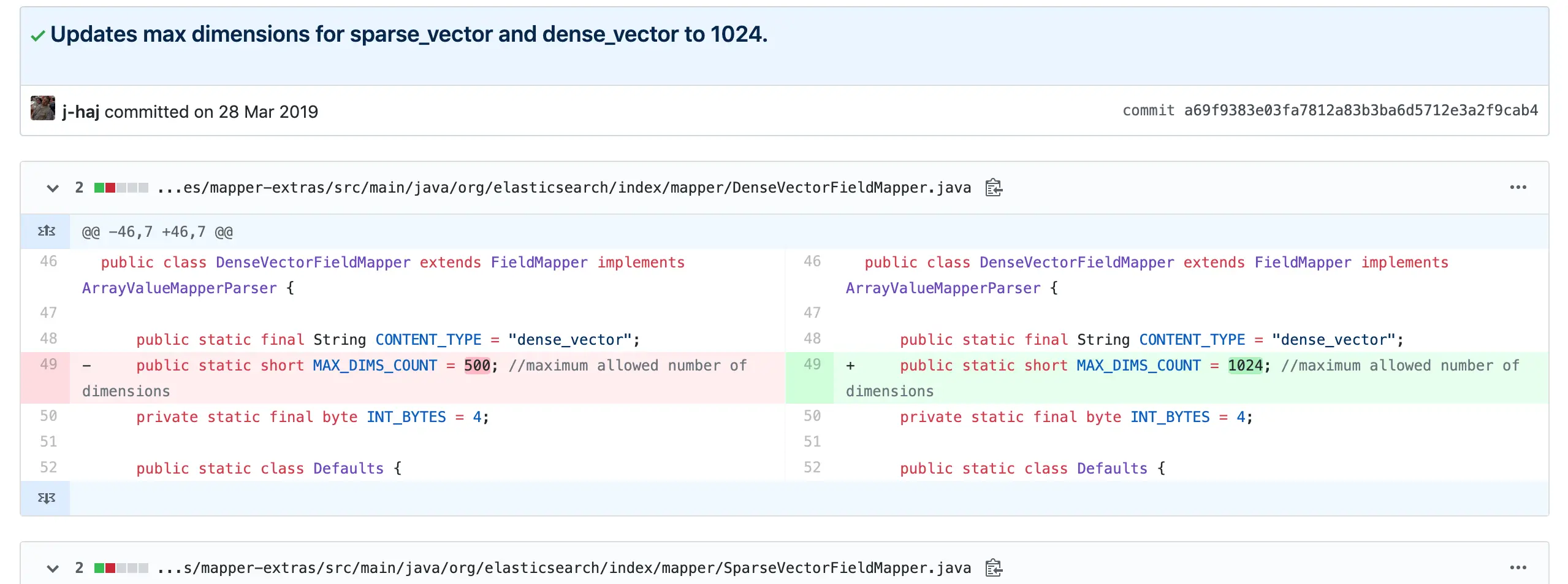Click right-side line number 48
The image size is (1568, 584).
pos(812,339)
